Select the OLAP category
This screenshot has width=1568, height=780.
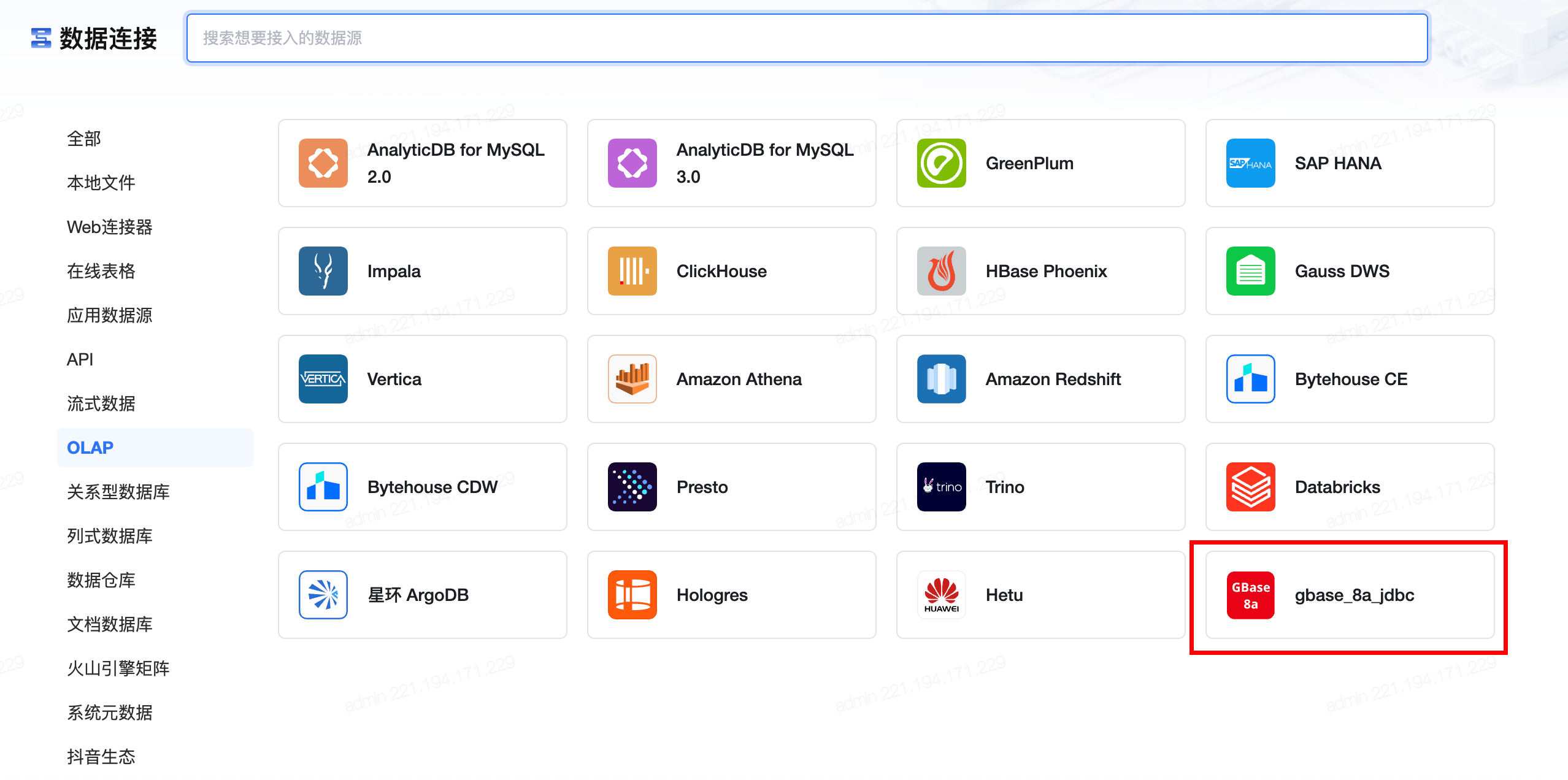[x=155, y=448]
